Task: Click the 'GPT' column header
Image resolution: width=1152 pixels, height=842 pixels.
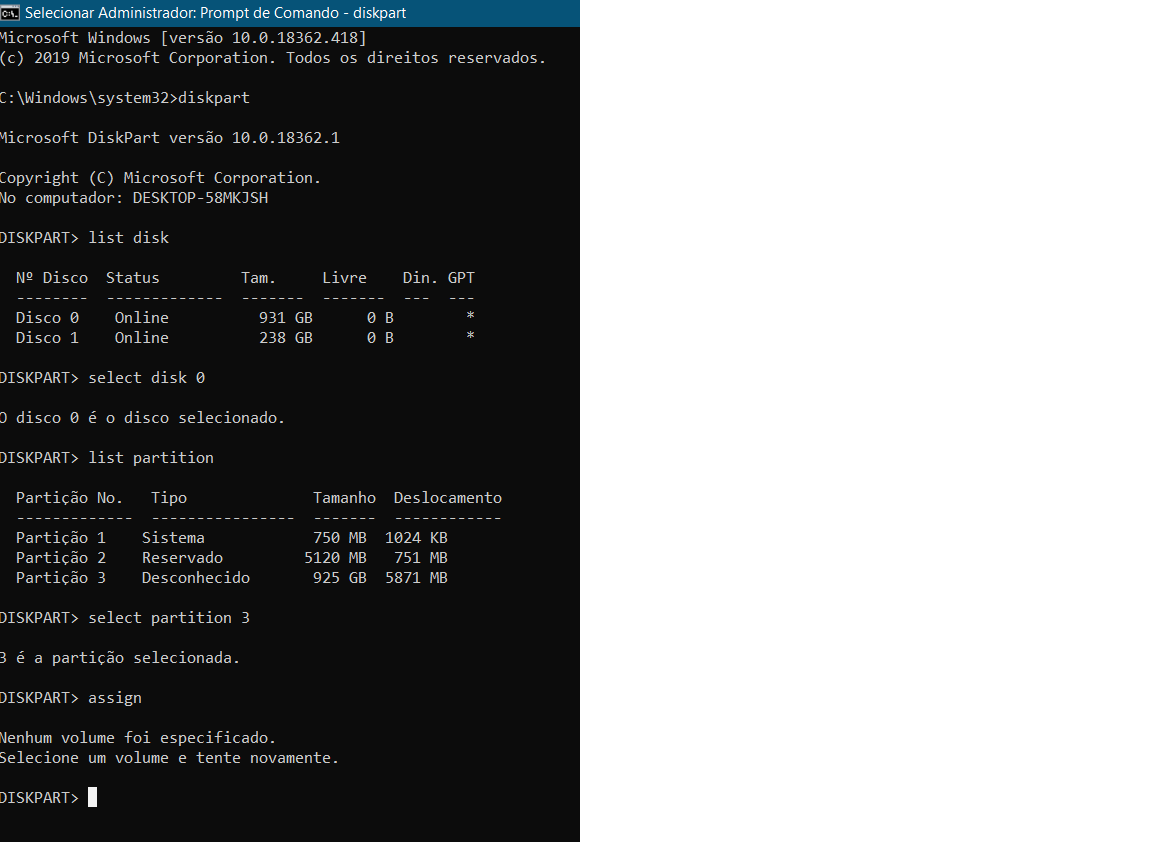Action: 461,278
